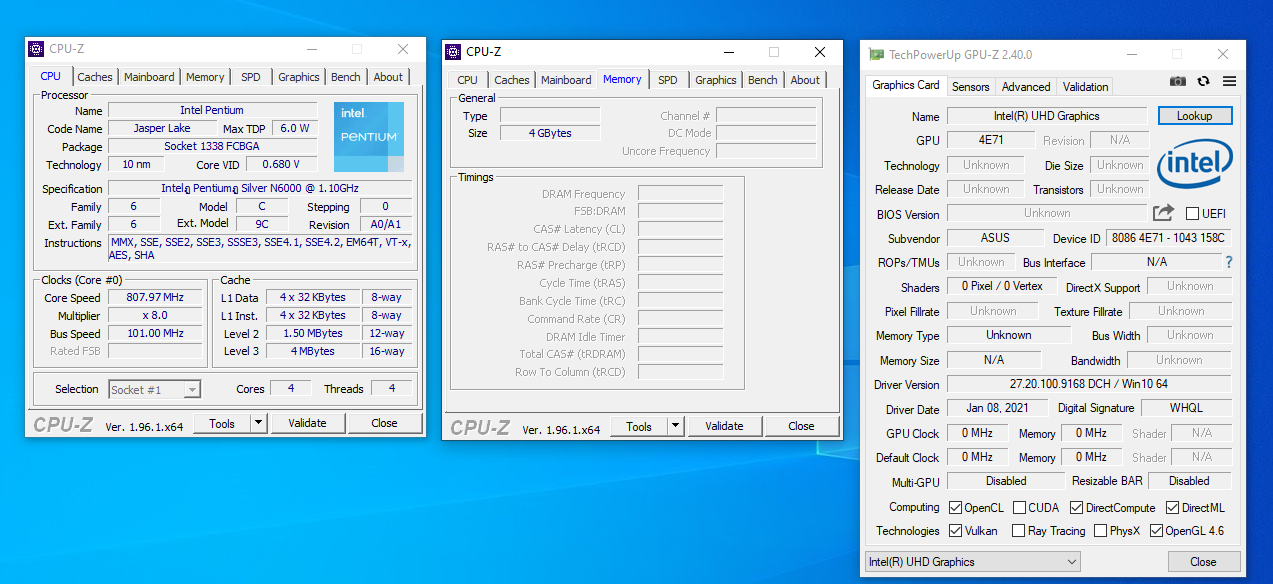Expand Tools arrow in CPU-Z memory window
This screenshot has height=584, width=1273.
point(675,426)
